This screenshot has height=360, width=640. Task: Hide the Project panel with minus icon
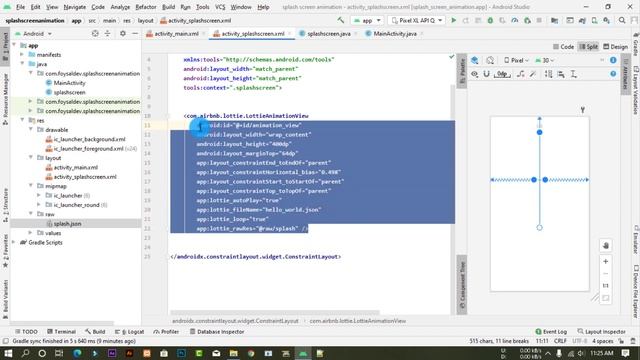tap(135, 33)
